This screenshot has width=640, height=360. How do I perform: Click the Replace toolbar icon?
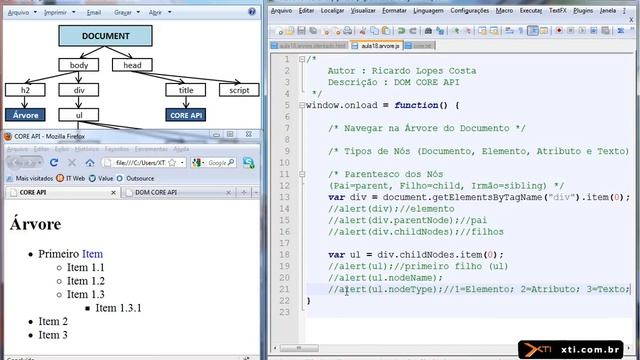point(440,31)
